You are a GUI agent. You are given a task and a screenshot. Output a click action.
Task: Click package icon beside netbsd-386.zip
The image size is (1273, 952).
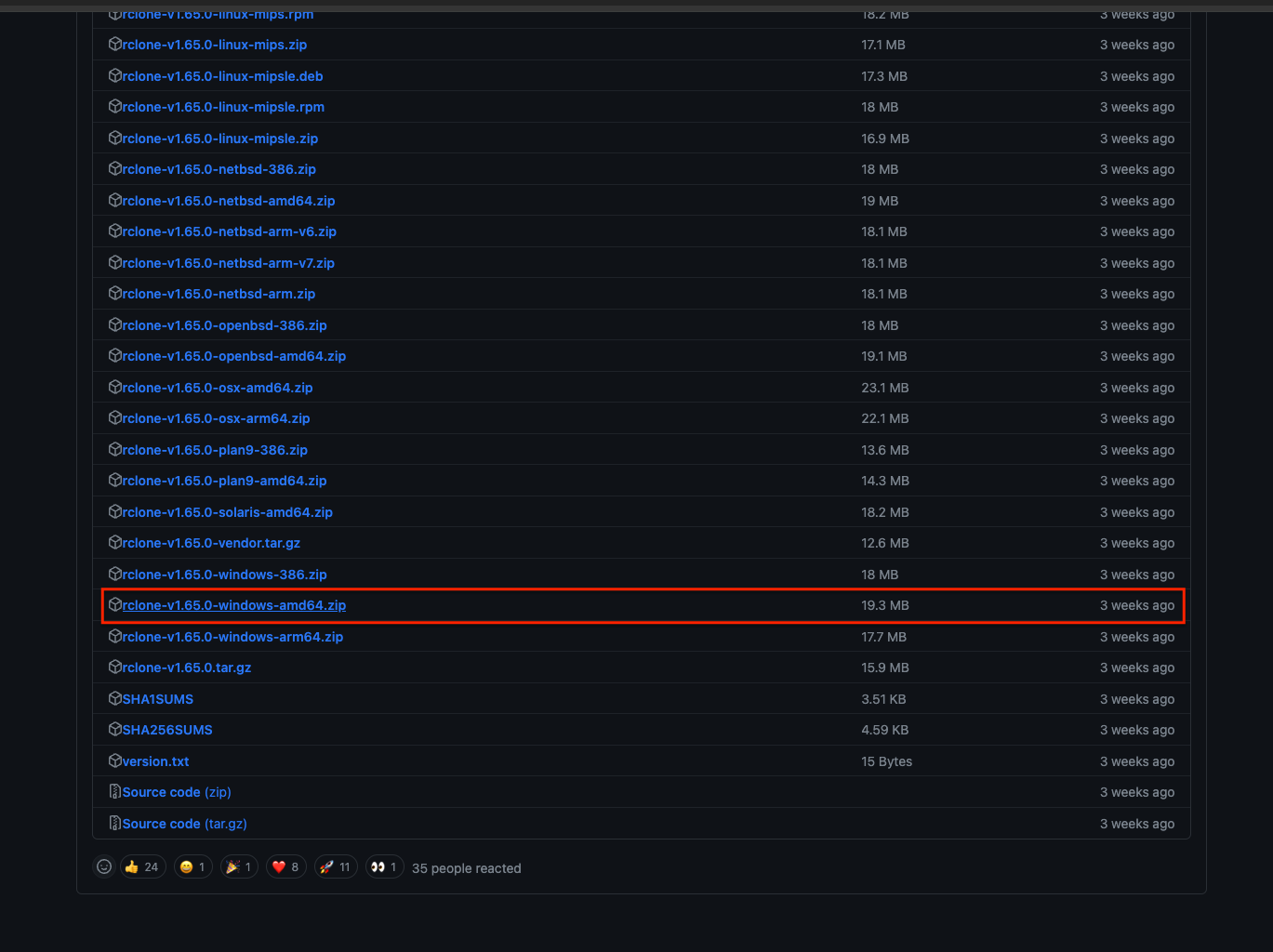(x=115, y=168)
